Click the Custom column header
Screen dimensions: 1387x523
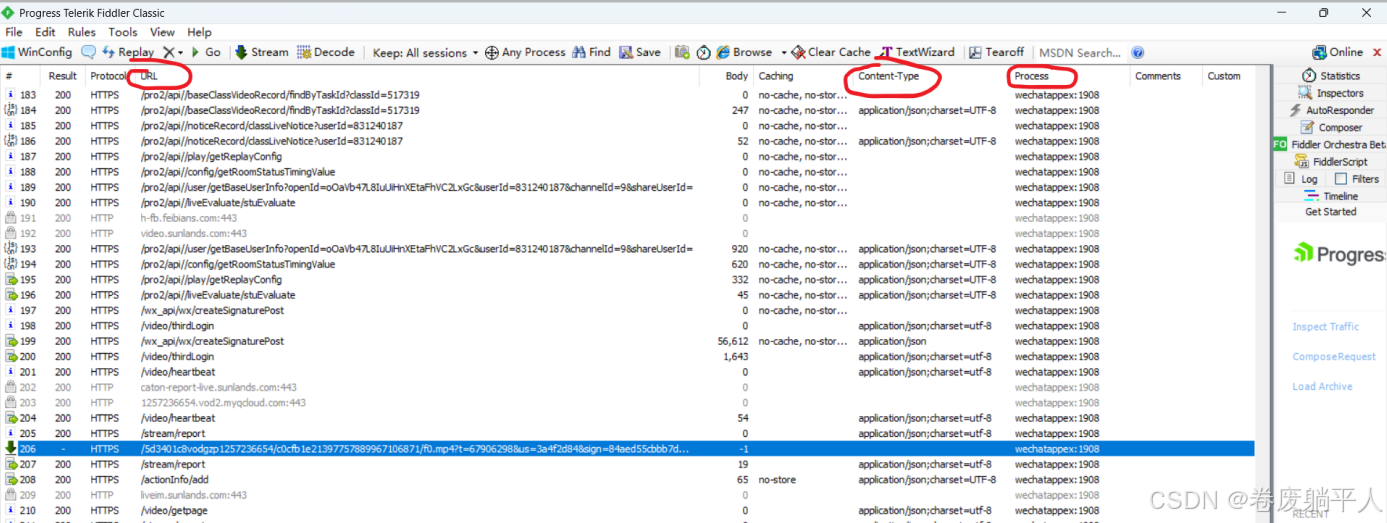pyautogui.click(x=1228, y=76)
